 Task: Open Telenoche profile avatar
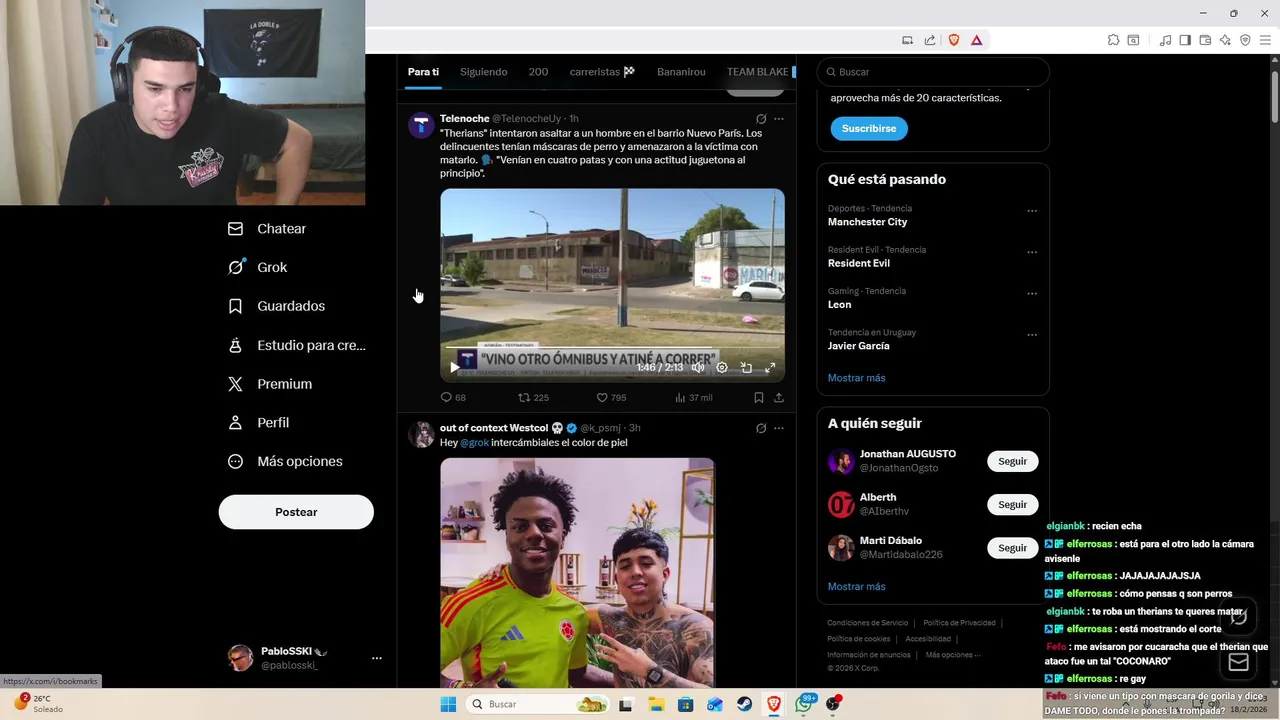coord(421,125)
